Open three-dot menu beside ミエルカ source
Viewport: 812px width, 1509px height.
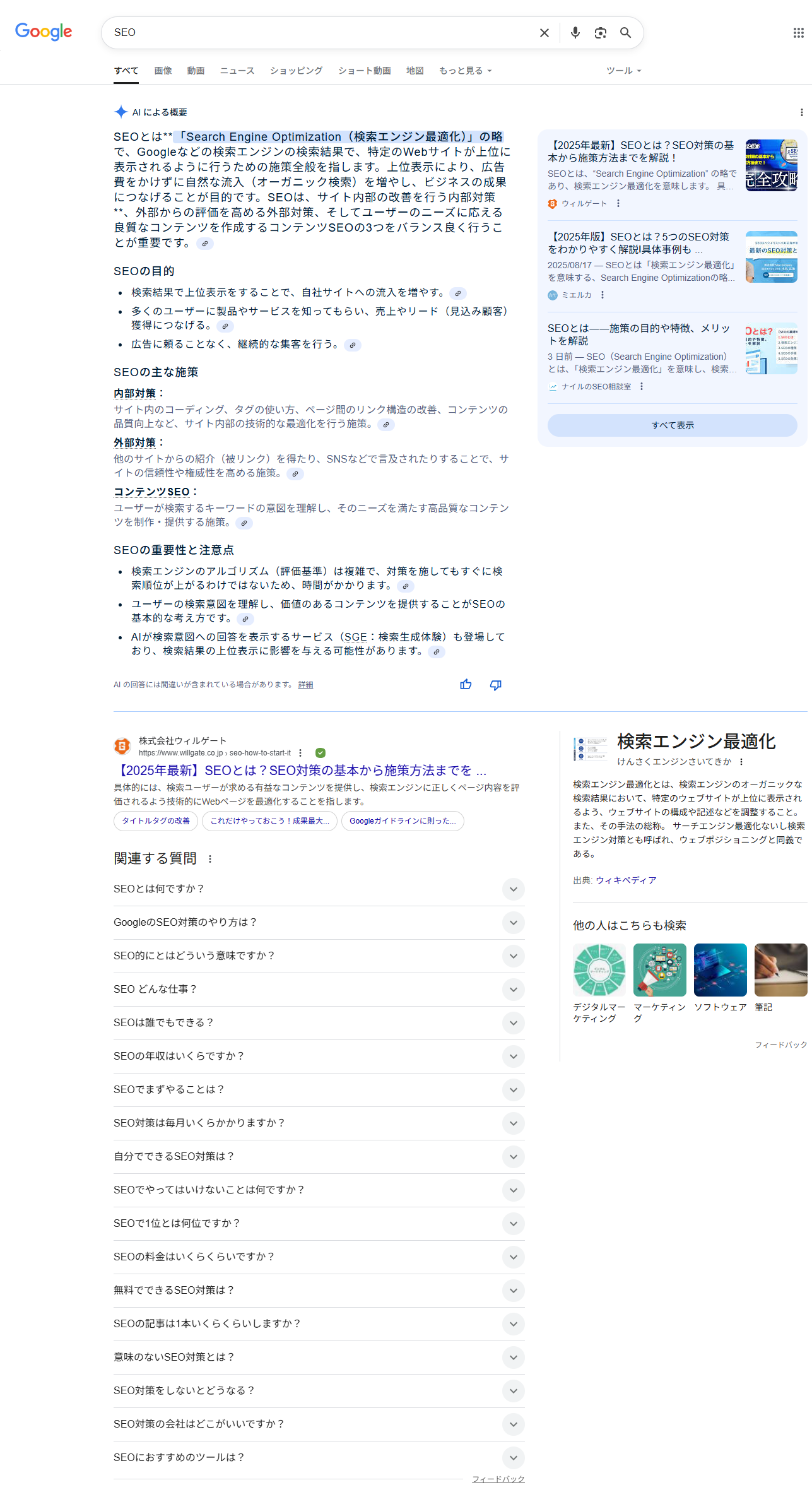tap(603, 295)
